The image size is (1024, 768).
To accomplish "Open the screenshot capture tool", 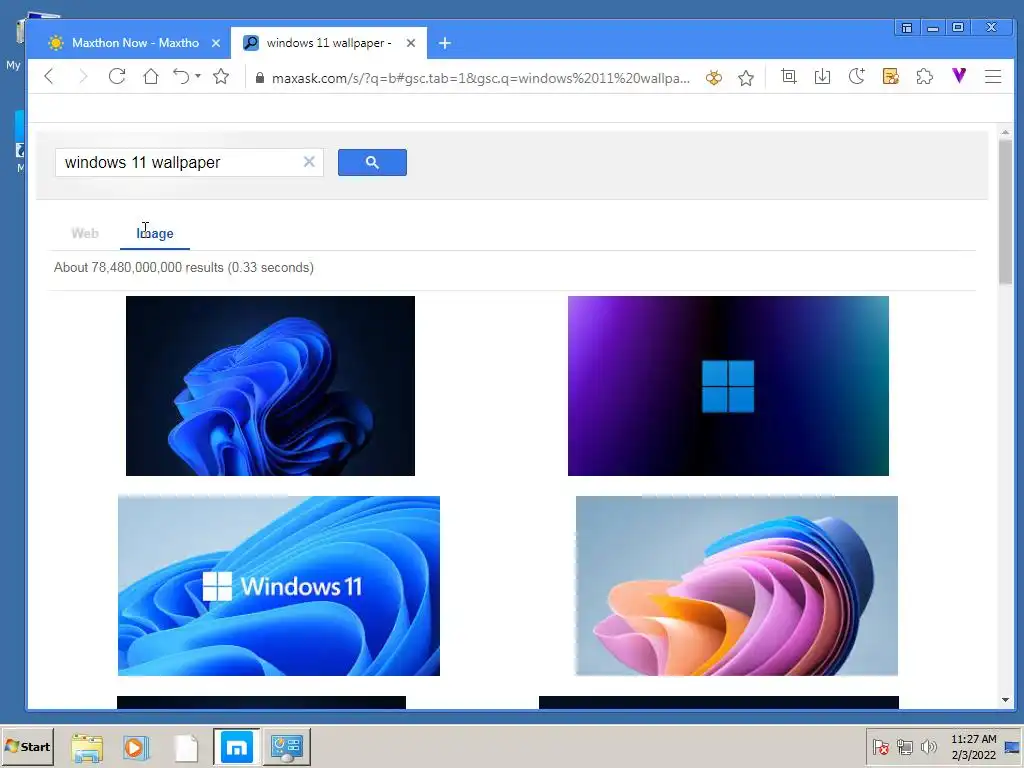I will [x=789, y=76].
